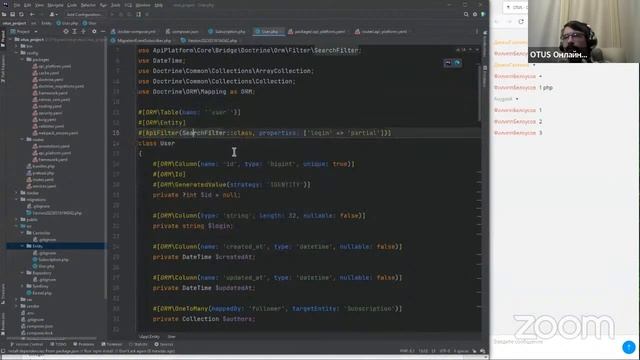Select services.yaml in project tree

41,186
